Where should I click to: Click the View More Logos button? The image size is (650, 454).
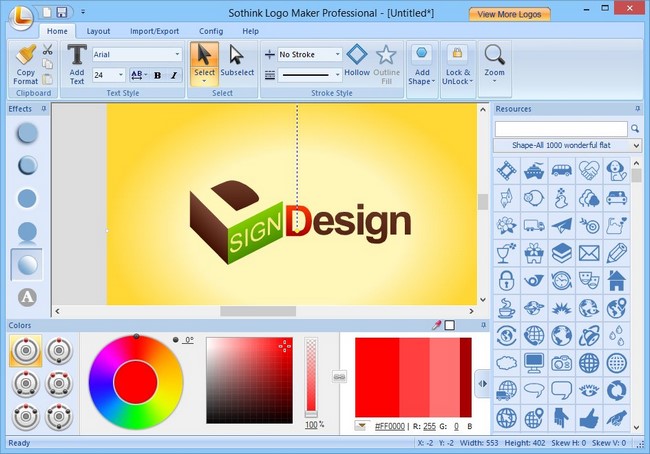509,14
